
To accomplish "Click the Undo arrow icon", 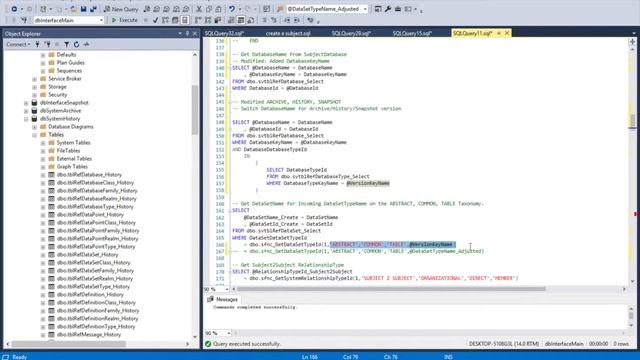I will [x=231, y=9].
